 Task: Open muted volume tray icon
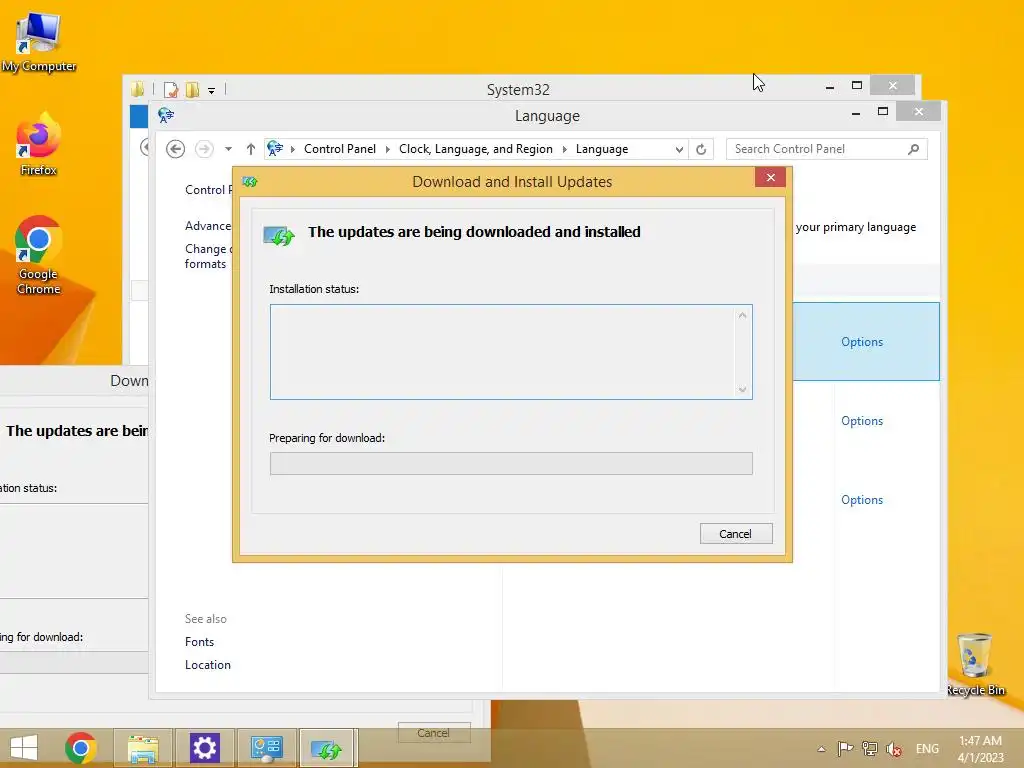pyautogui.click(x=893, y=748)
